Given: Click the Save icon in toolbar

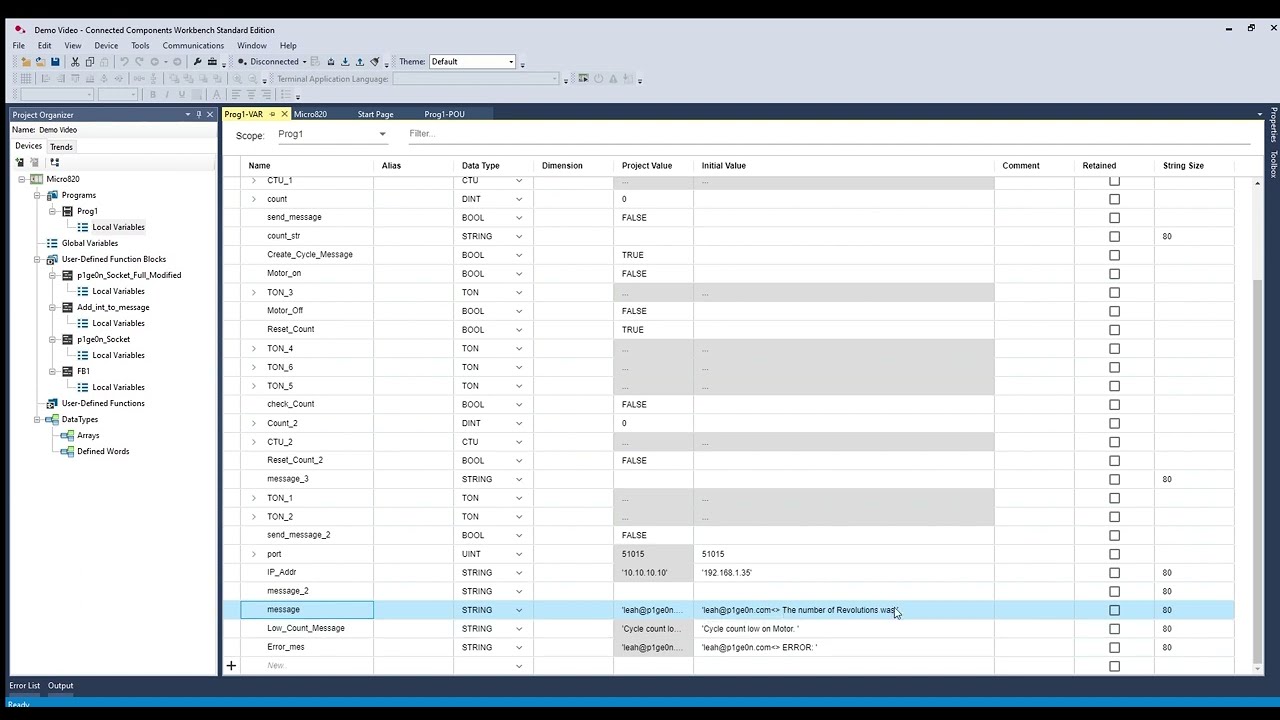Looking at the screenshot, I should coord(55,62).
